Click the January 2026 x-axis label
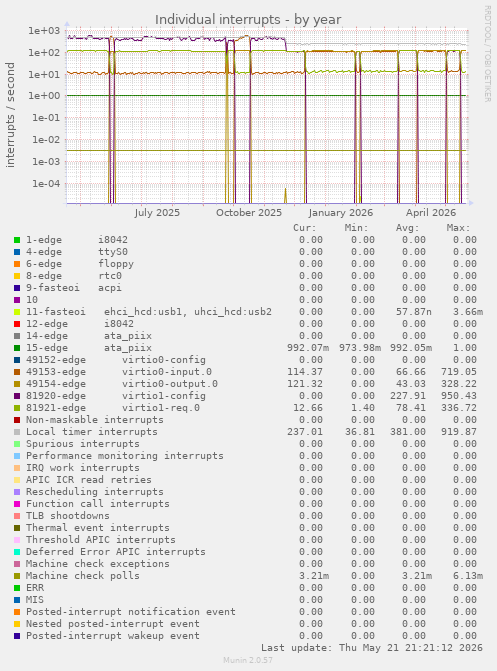The height and width of the screenshot is (671, 497). coord(341,213)
